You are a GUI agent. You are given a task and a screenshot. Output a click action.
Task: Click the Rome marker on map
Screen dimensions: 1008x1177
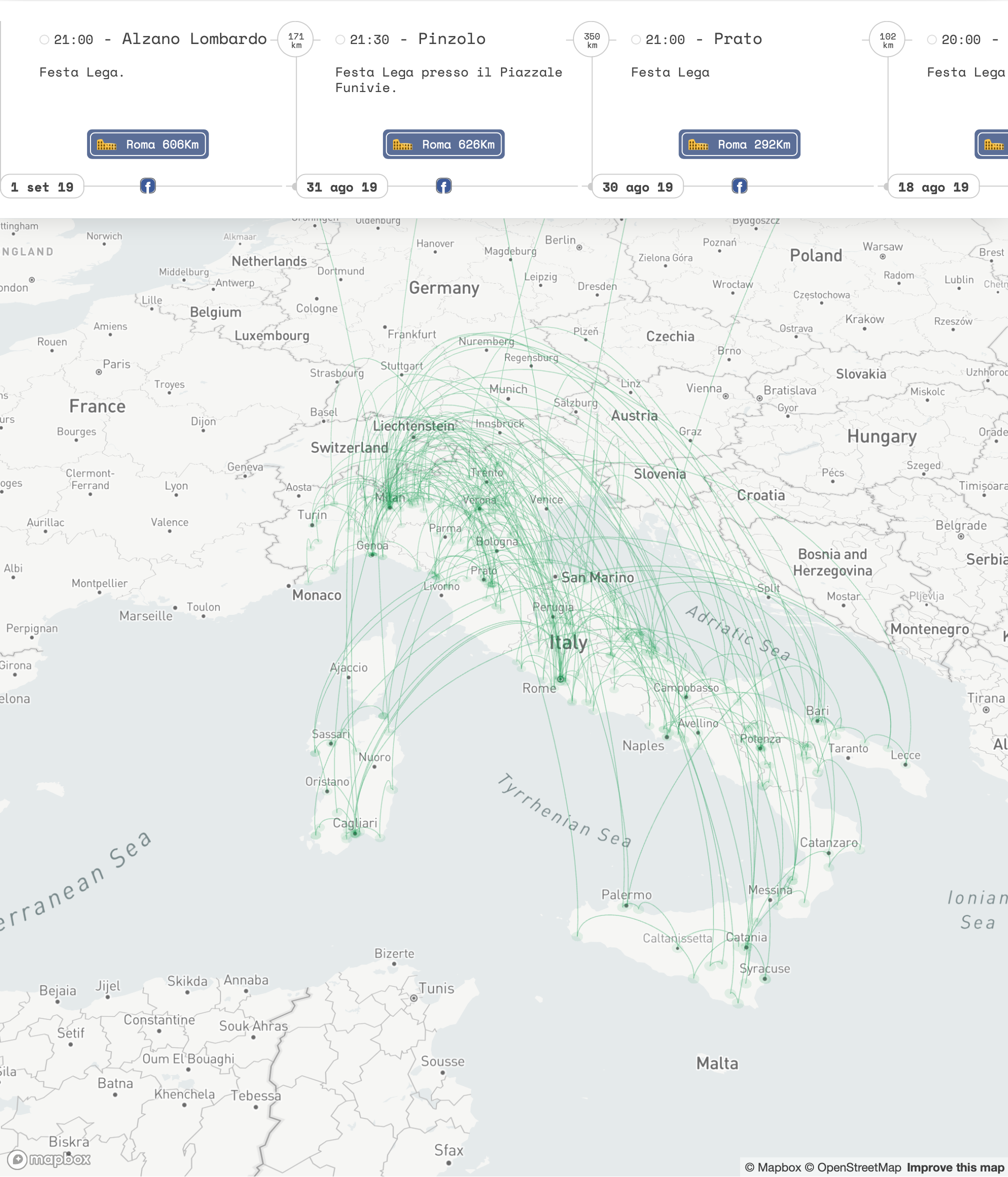click(560, 679)
